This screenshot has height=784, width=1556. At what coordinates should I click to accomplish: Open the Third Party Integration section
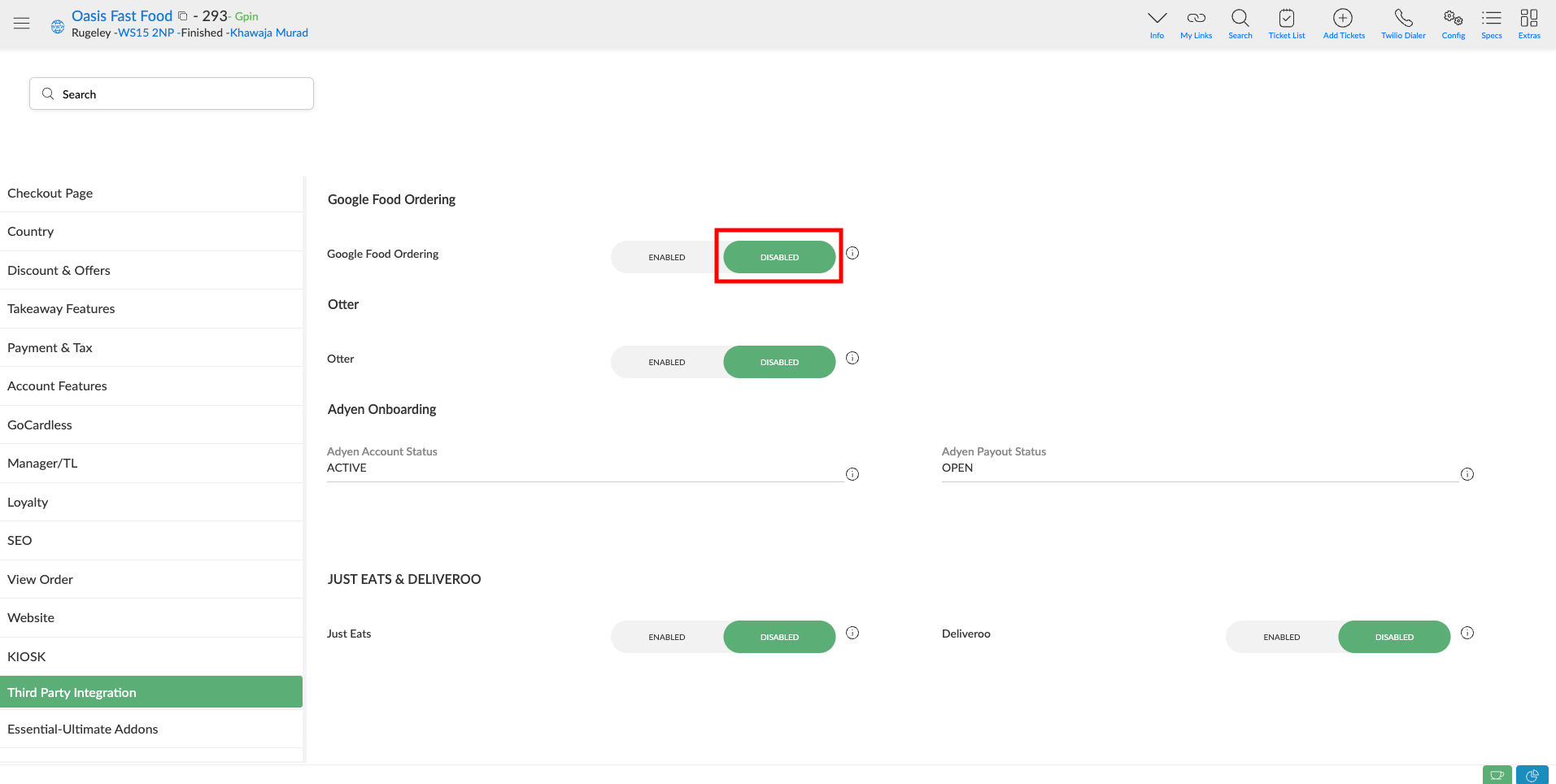(x=151, y=692)
